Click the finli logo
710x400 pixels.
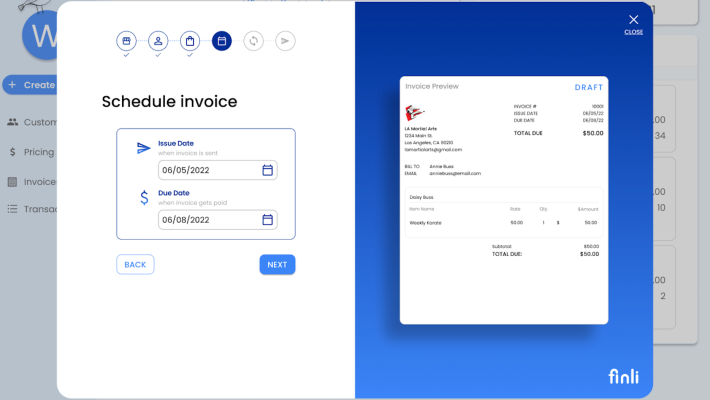pos(623,377)
